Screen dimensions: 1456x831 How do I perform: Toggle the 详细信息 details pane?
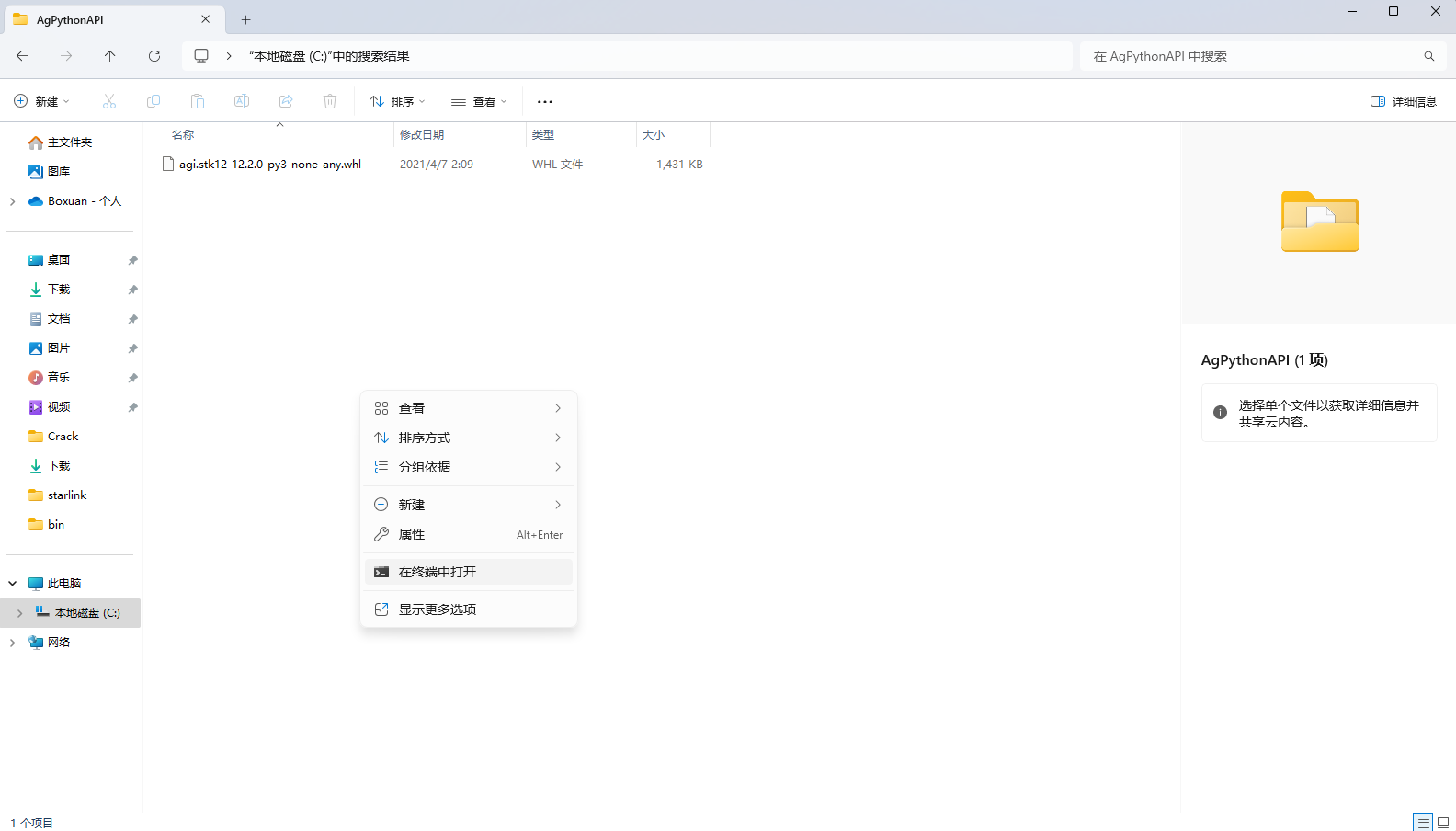[1403, 101]
